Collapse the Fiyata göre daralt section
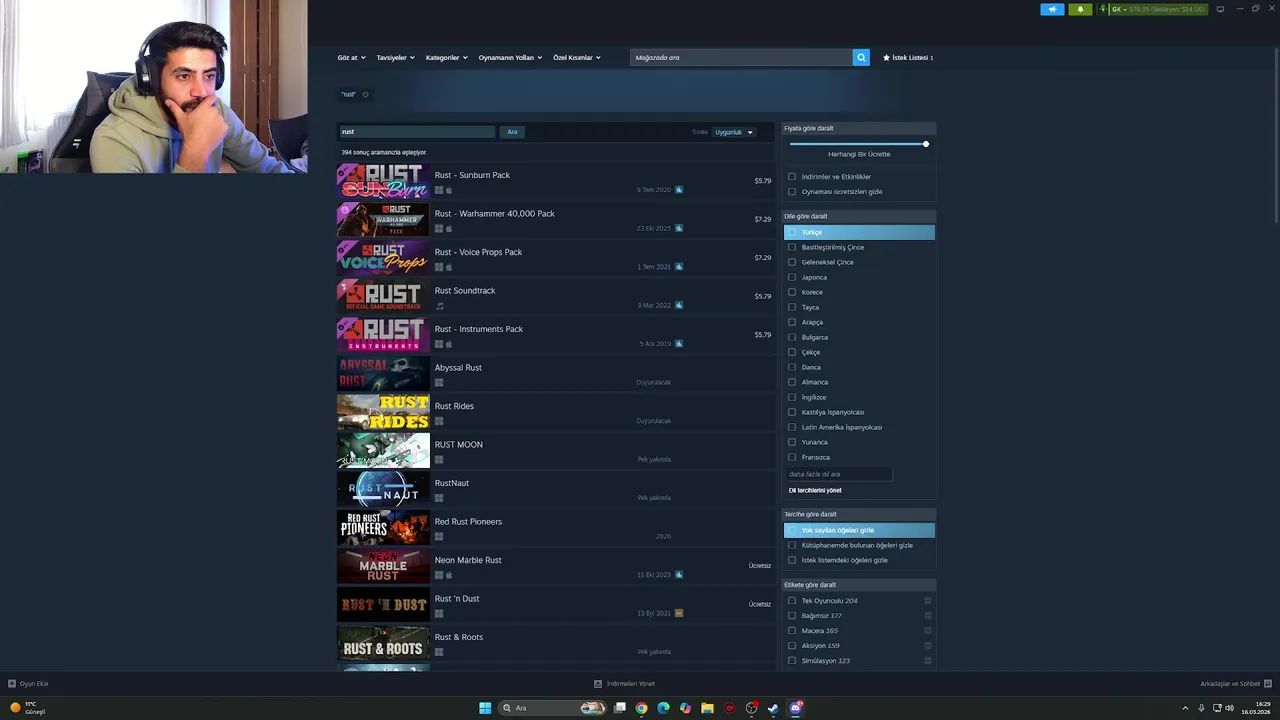Viewport: 1280px width, 720px height. (859, 128)
